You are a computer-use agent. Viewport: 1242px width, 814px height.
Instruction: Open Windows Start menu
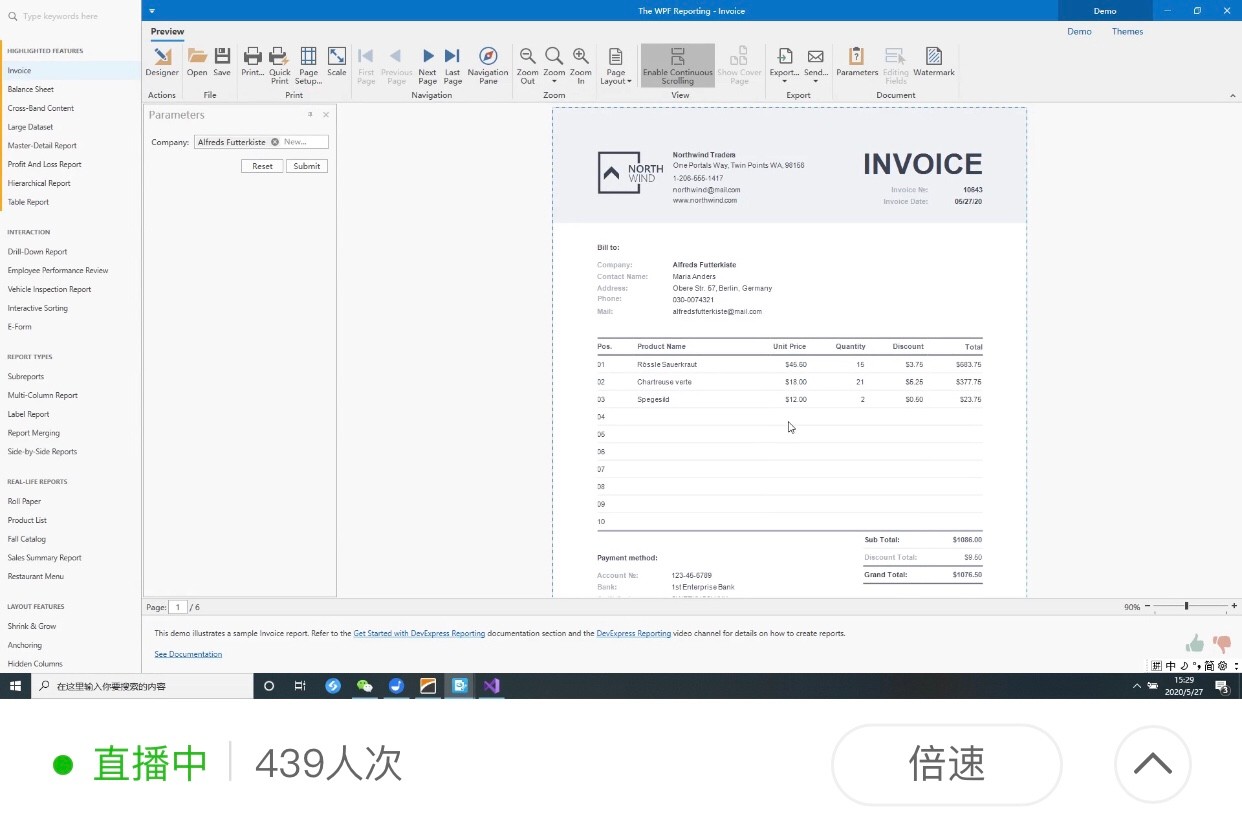click(x=15, y=686)
